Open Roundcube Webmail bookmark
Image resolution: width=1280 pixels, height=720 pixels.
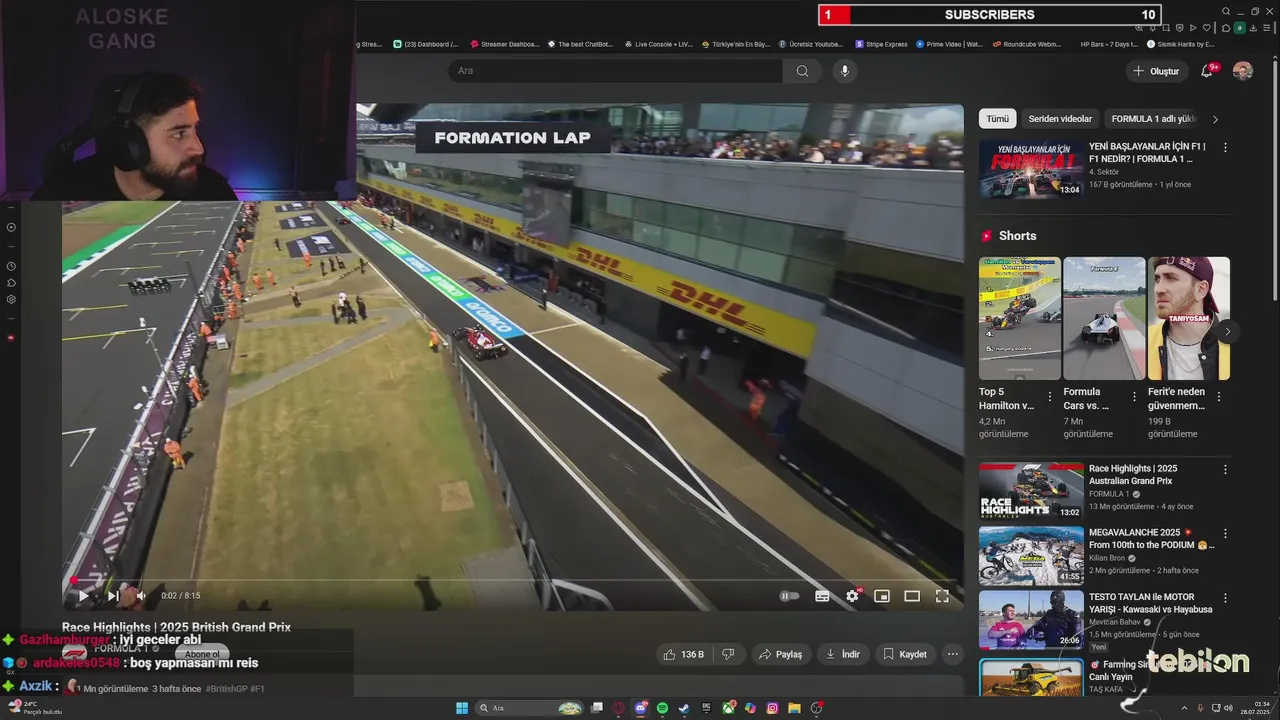(x=1027, y=44)
